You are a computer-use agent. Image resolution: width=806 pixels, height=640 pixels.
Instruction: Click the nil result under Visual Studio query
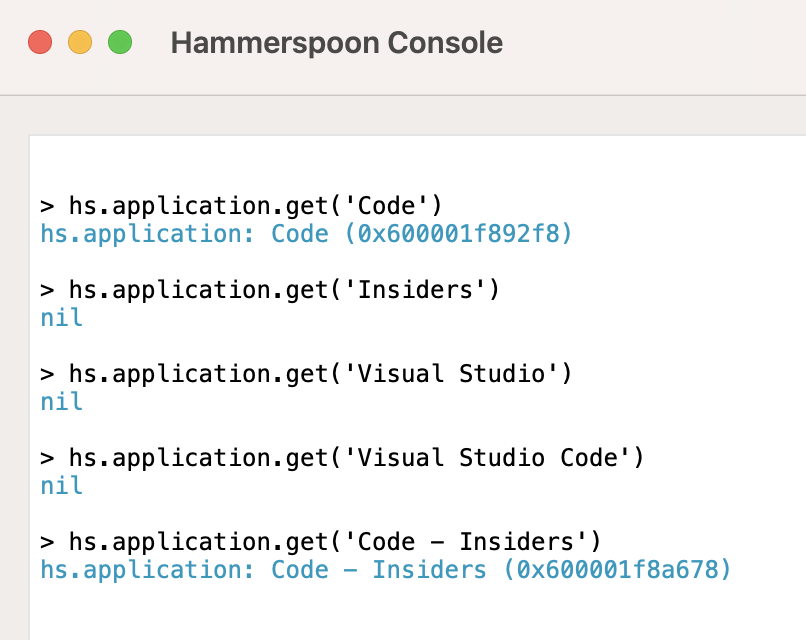click(61, 401)
